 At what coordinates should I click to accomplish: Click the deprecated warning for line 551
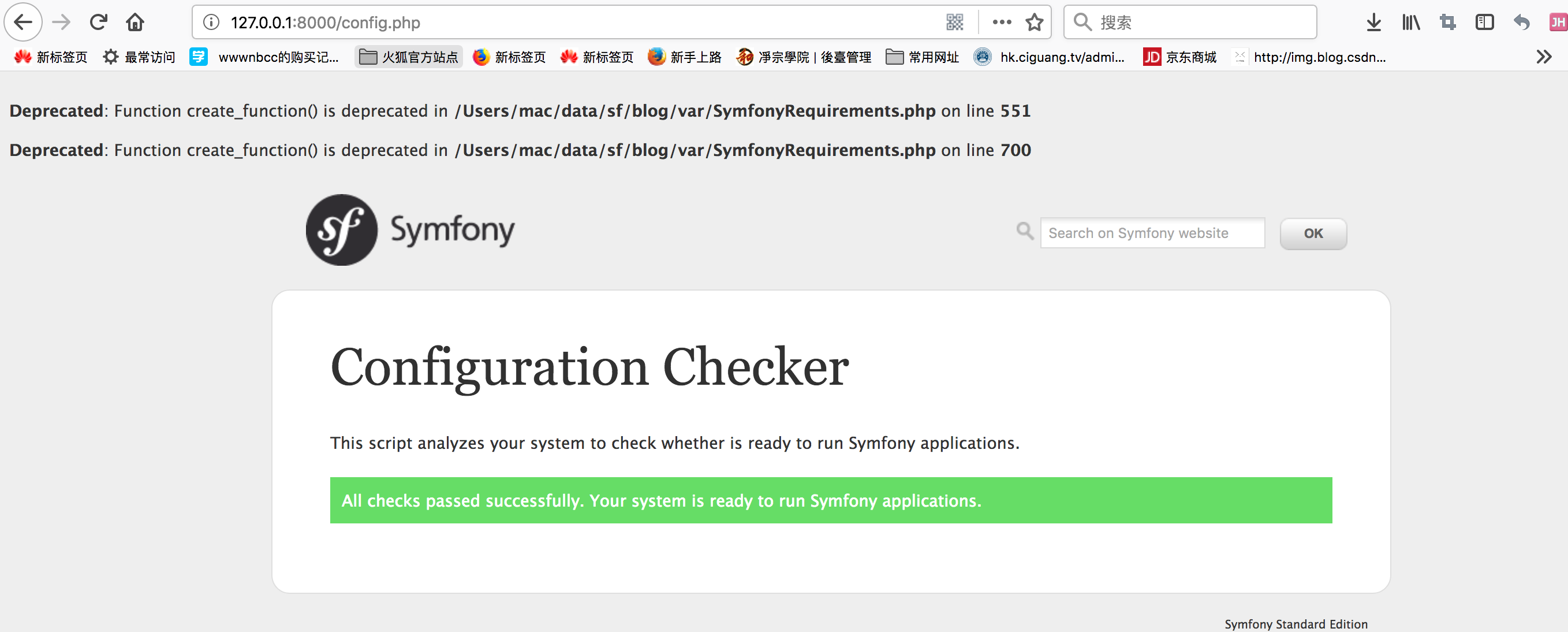pos(520,111)
